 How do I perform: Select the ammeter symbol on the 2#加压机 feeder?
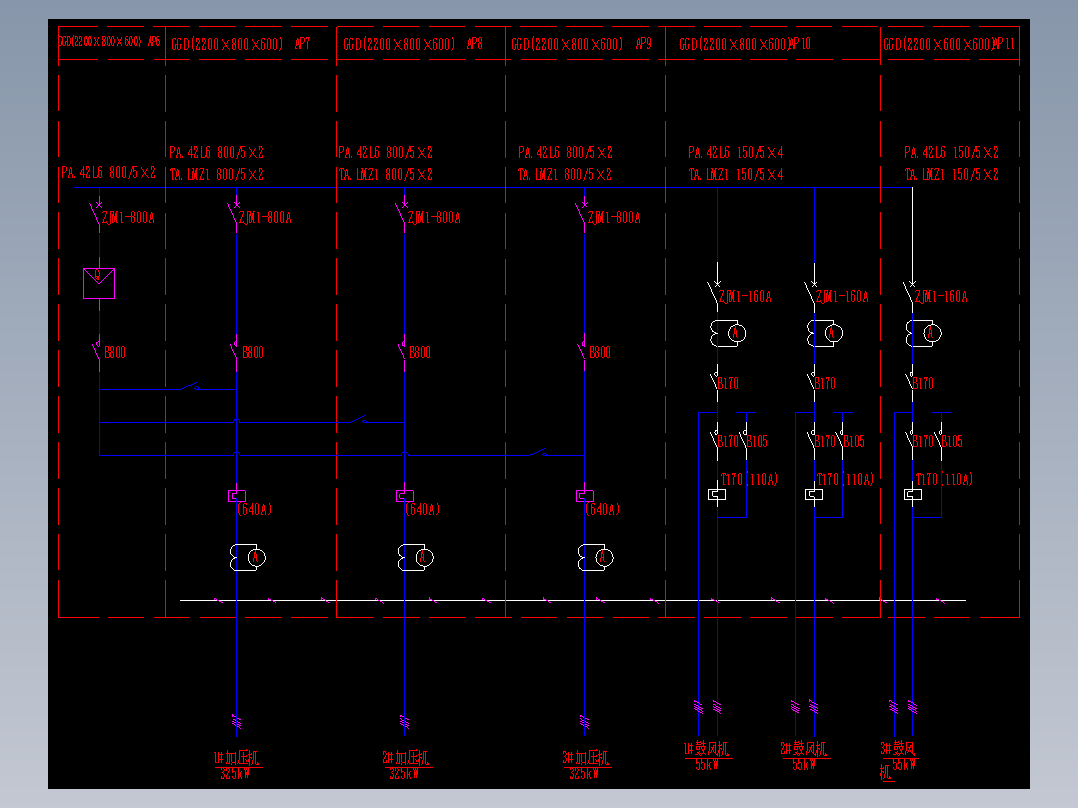coord(416,557)
